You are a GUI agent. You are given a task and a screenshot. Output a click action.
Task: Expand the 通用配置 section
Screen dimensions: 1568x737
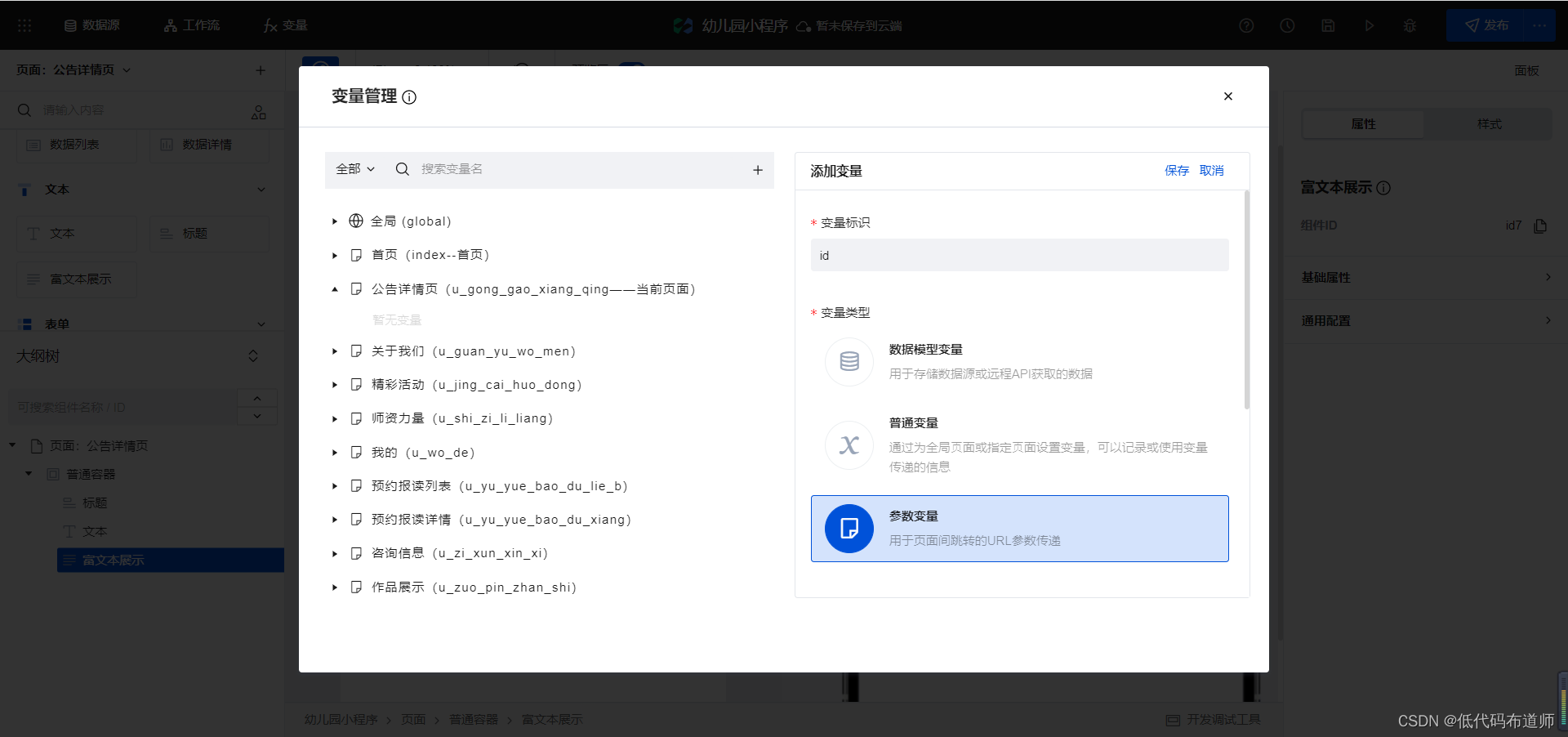[1426, 320]
